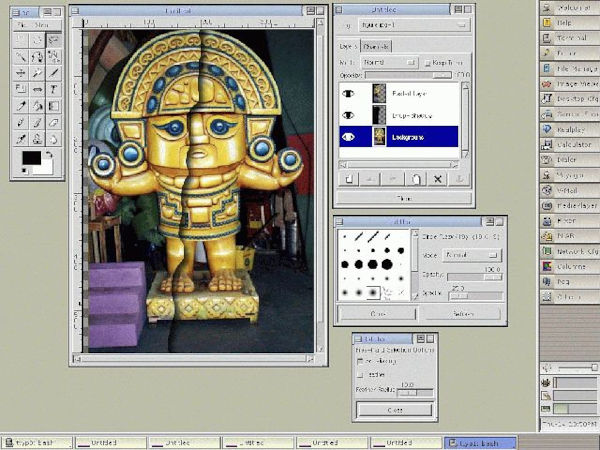Hide the Background layer using its eye
This screenshot has height=450, width=600.
tap(349, 137)
